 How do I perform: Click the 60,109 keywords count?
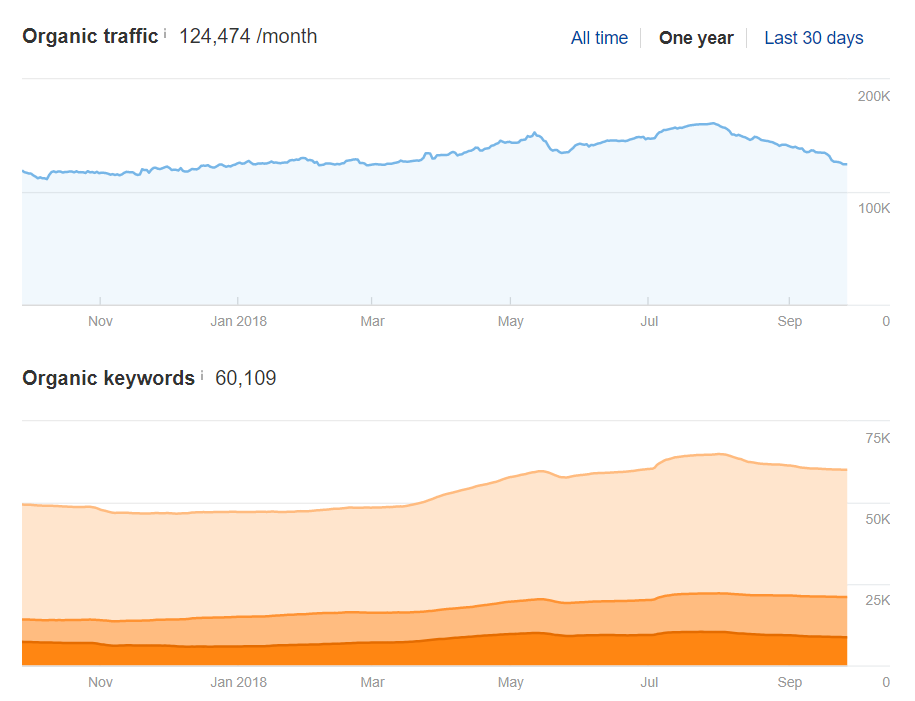tap(246, 378)
